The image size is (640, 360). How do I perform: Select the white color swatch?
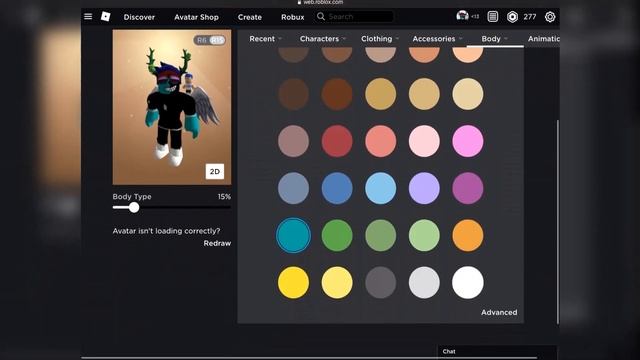coord(468,282)
